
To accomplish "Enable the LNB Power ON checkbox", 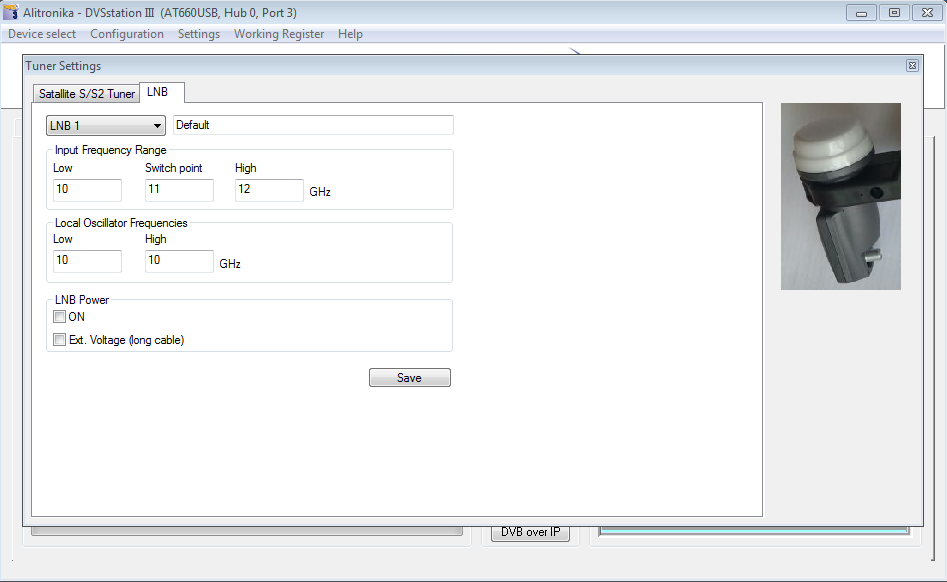I will pos(60,317).
